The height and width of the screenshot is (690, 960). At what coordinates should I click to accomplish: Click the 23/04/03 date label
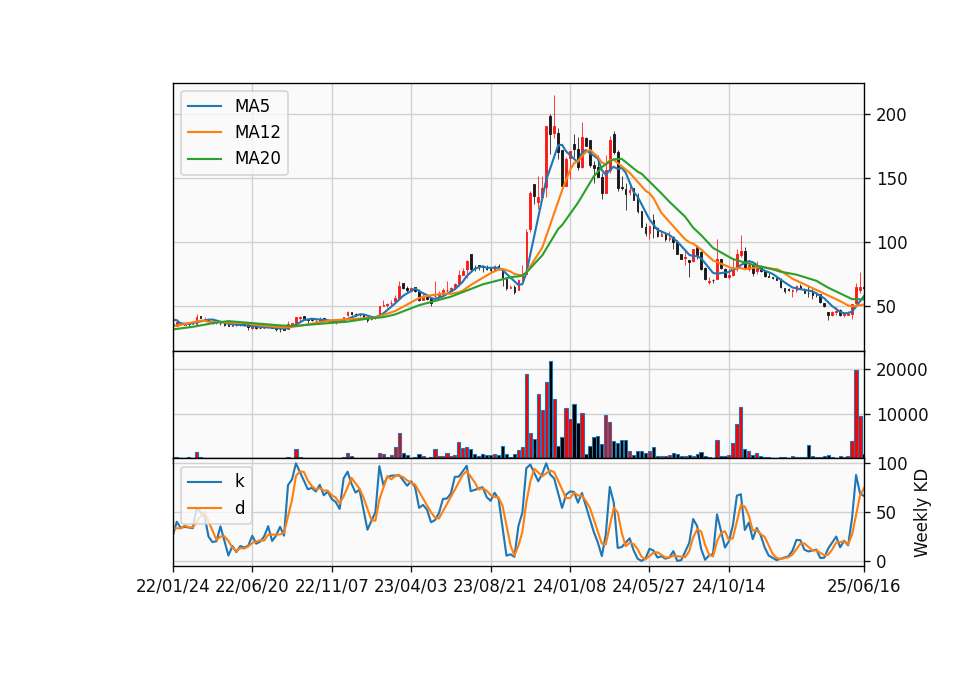(x=411, y=587)
